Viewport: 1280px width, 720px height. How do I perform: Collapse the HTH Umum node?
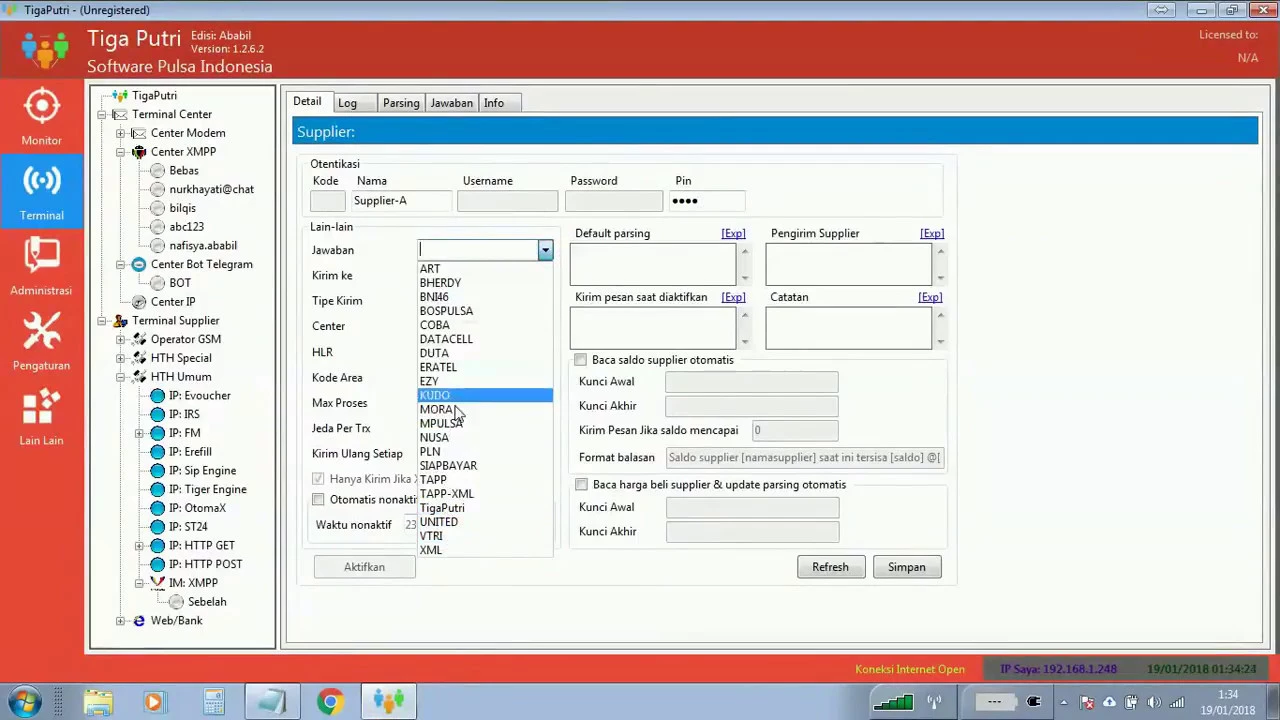pyautogui.click(x=120, y=377)
